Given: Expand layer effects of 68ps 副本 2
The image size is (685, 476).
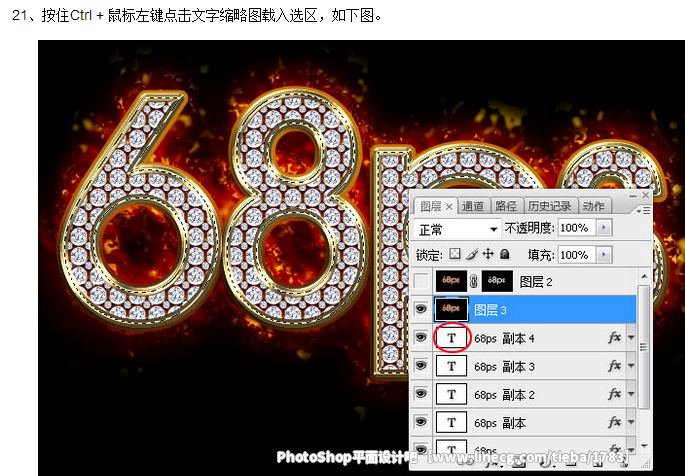Looking at the screenshot, I should [630, 395].
